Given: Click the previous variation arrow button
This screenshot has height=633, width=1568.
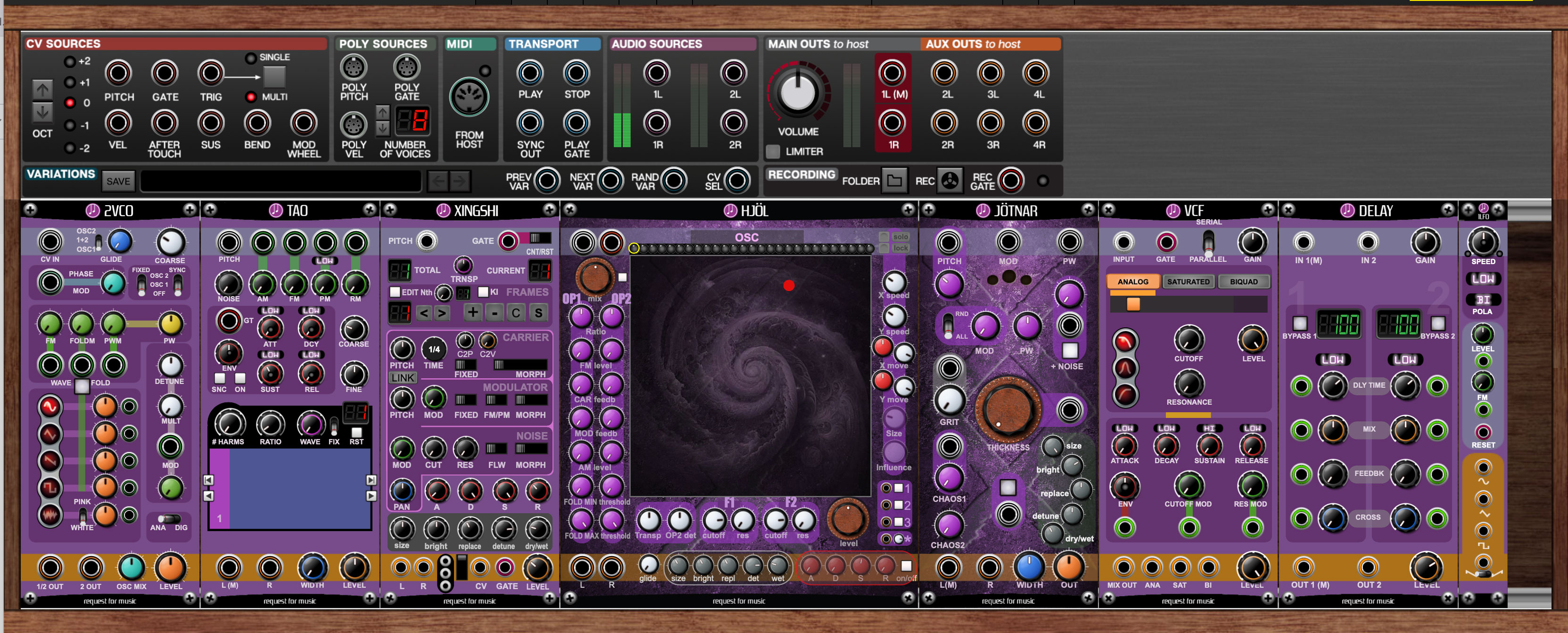Looking at the screenshot, I should [437, 181].
